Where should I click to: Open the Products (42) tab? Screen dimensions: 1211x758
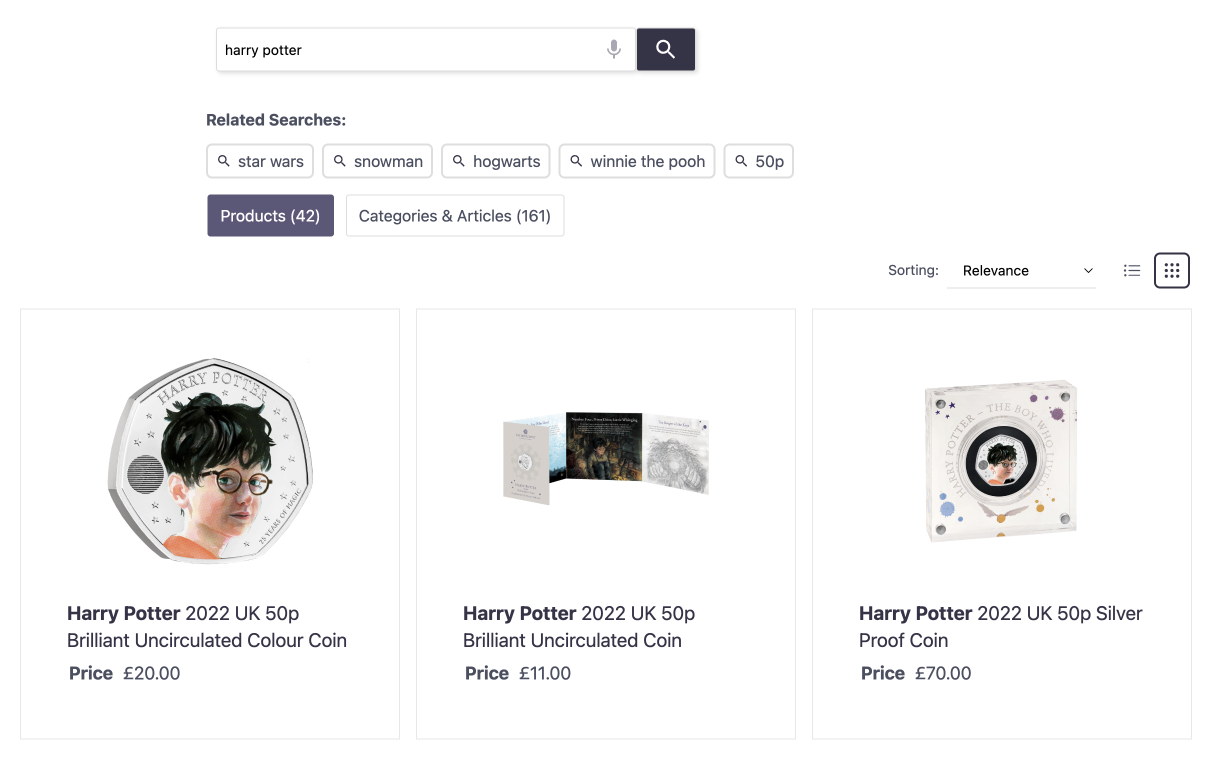pos(270,216)
